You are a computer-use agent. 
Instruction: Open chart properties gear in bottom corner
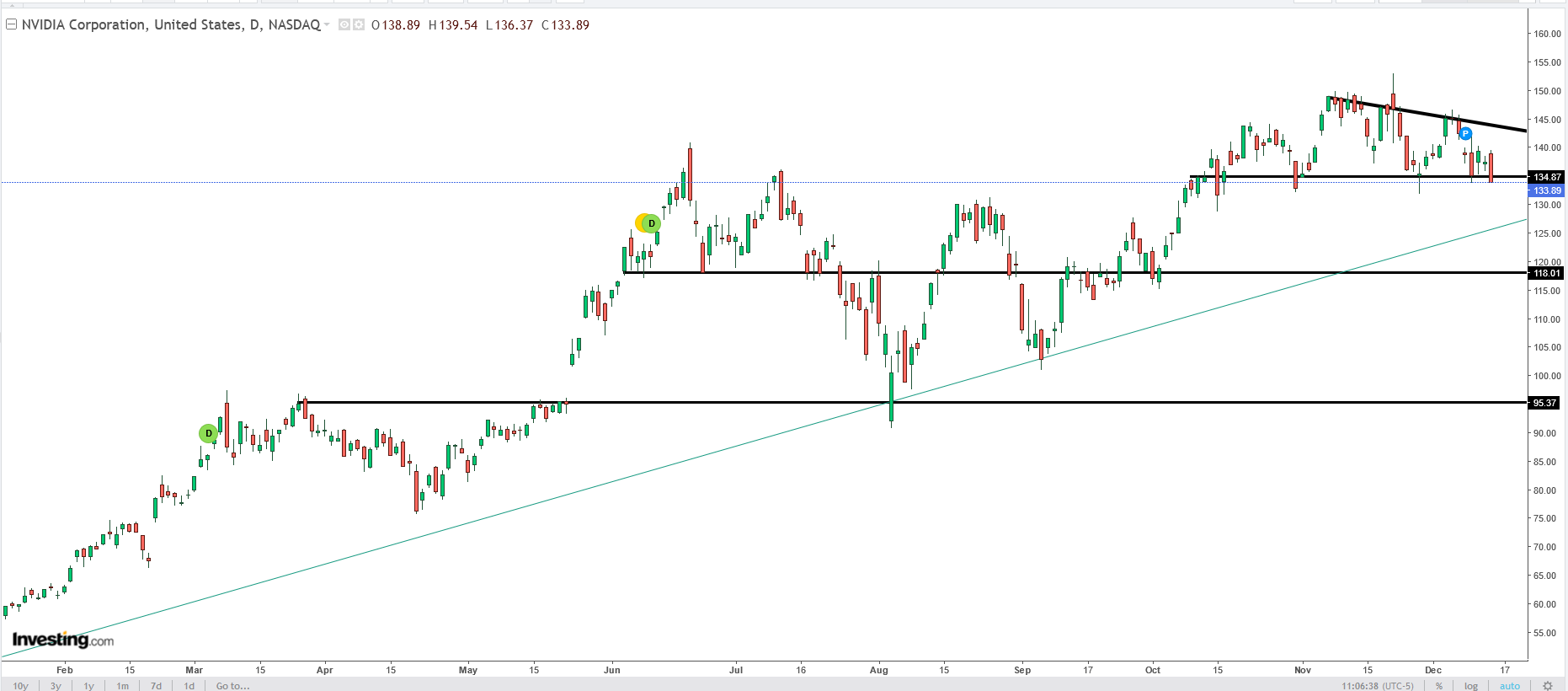click(1547, 686)
